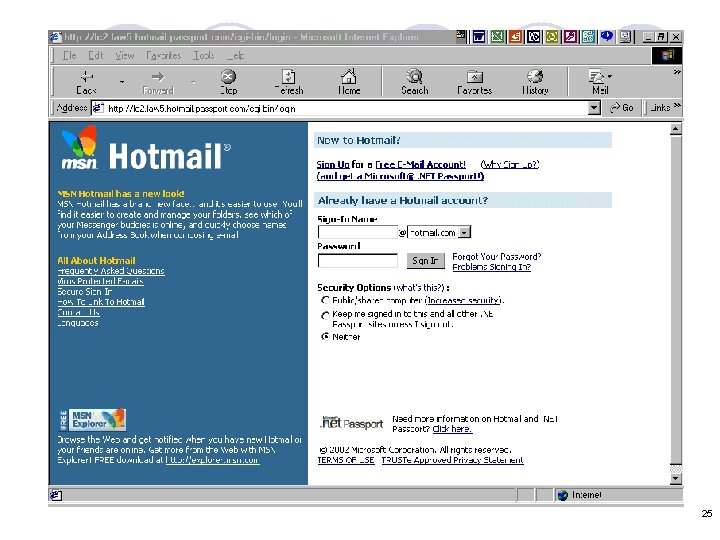Follow the Click here link for Passport information

point(452,429)
